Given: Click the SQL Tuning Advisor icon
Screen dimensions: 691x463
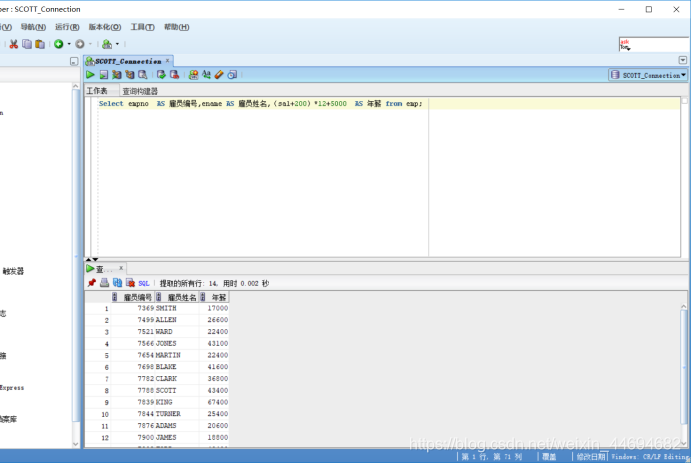Looking at the screenshot, I should click(143, 75).
